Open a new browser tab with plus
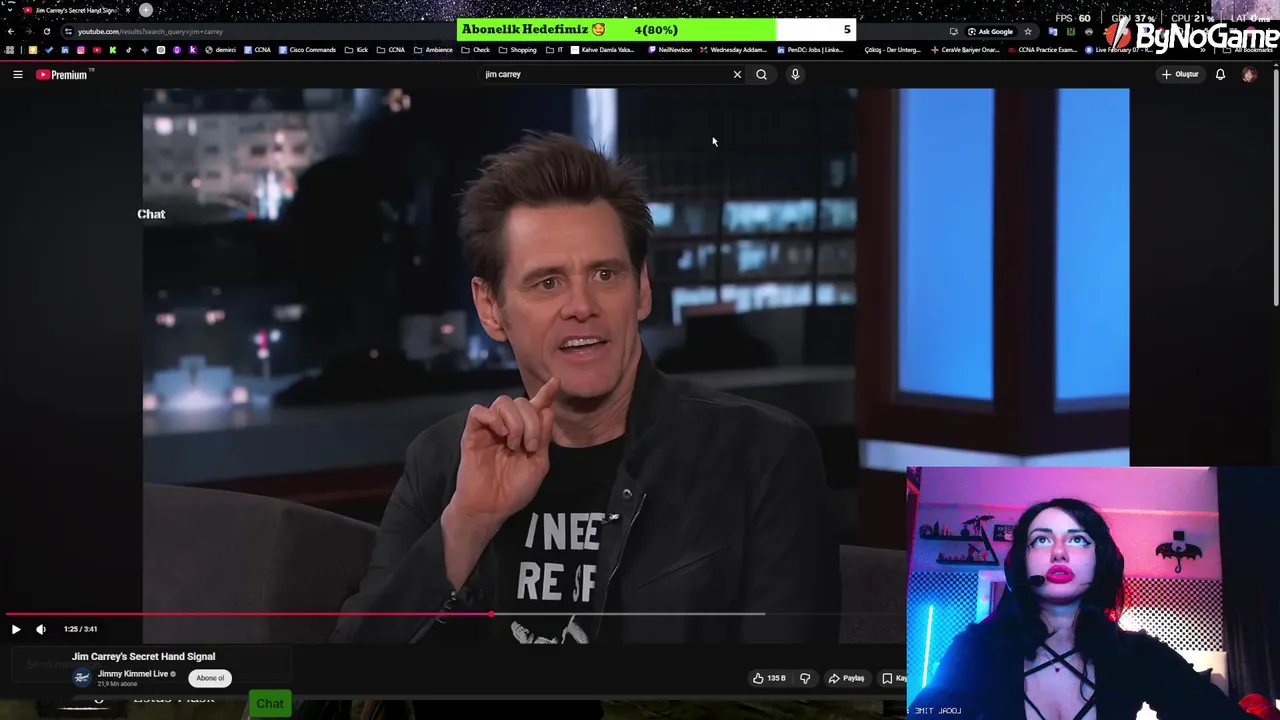Viewport: 1280px width, 720px height. coord(146,10)
